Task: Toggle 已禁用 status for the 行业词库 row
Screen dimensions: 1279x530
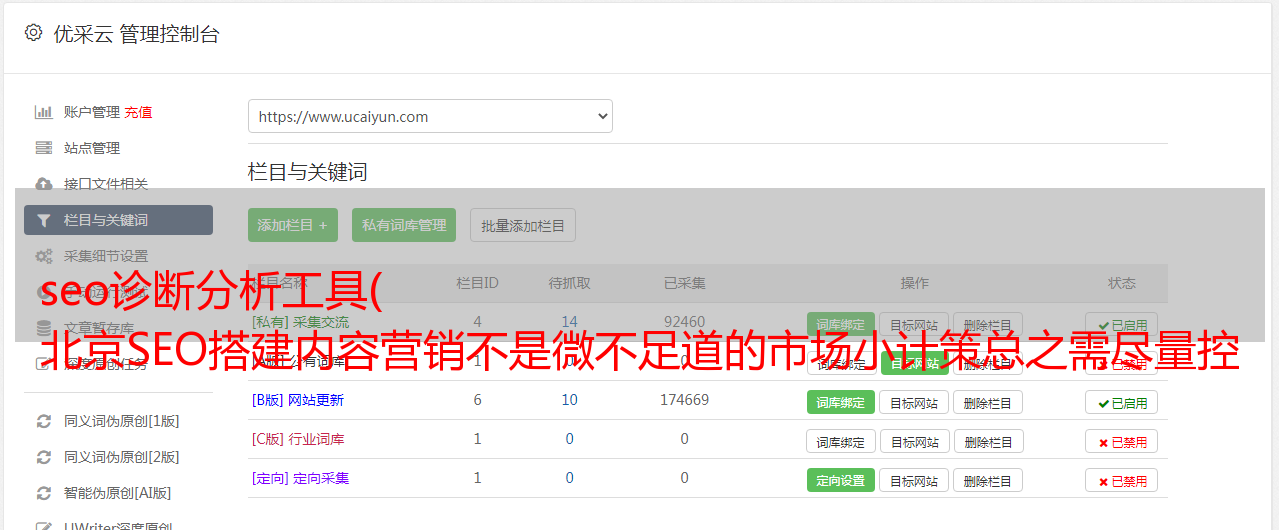Action: 1122,441
